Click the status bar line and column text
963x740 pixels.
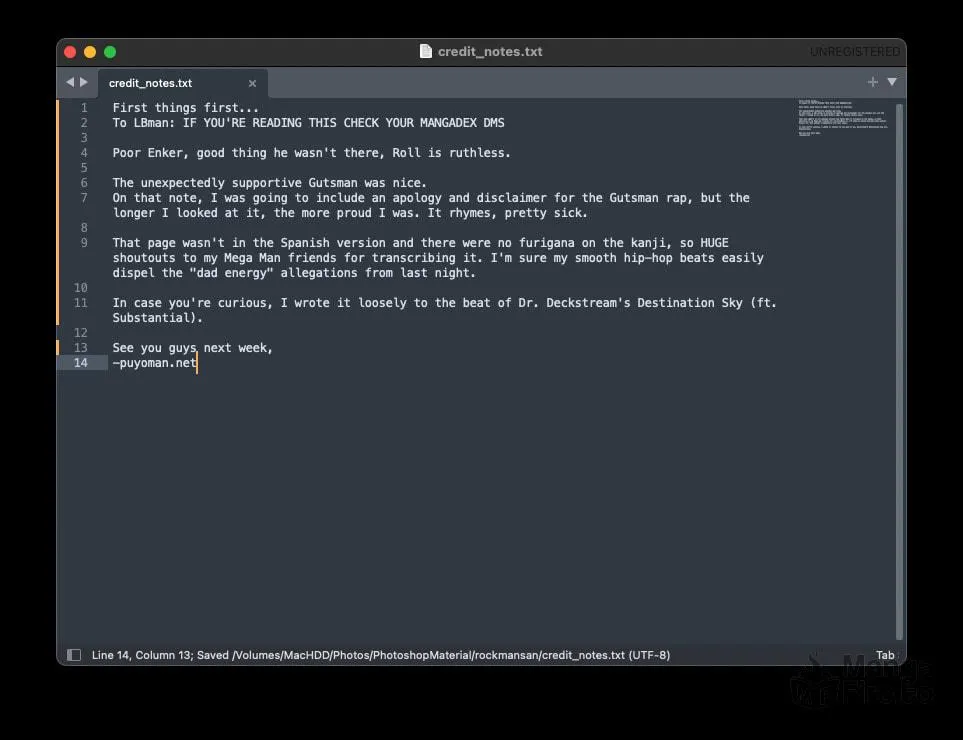(x=381, y=655)
